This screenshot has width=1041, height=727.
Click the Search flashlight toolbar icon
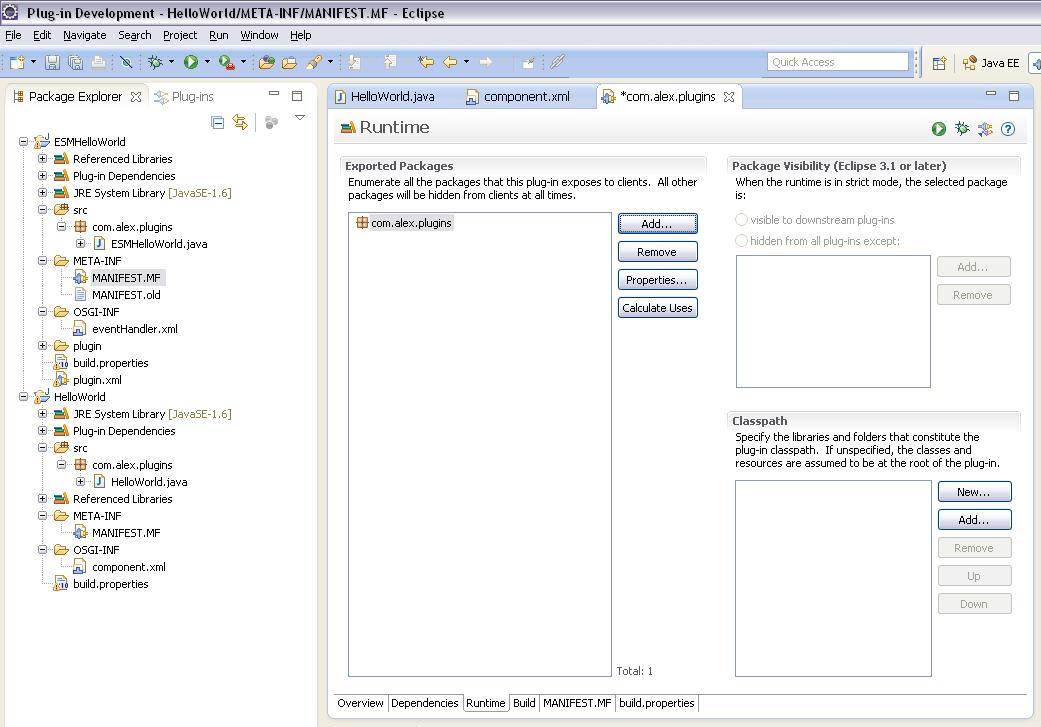(x=314, y=62)
